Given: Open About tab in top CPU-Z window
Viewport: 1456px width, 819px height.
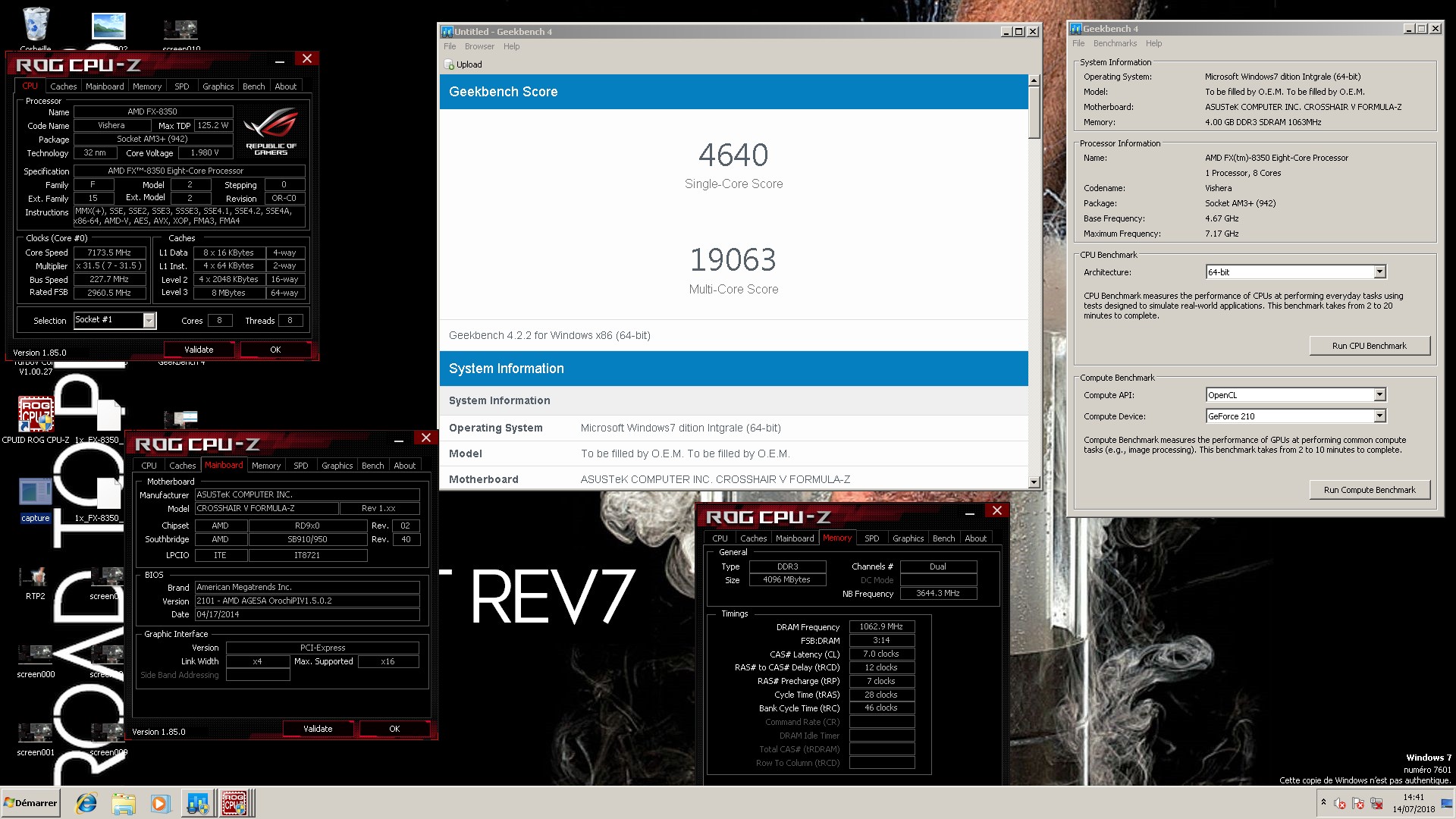Looking at the screenshot, I should pyautogui.click(x=285, y=86).
